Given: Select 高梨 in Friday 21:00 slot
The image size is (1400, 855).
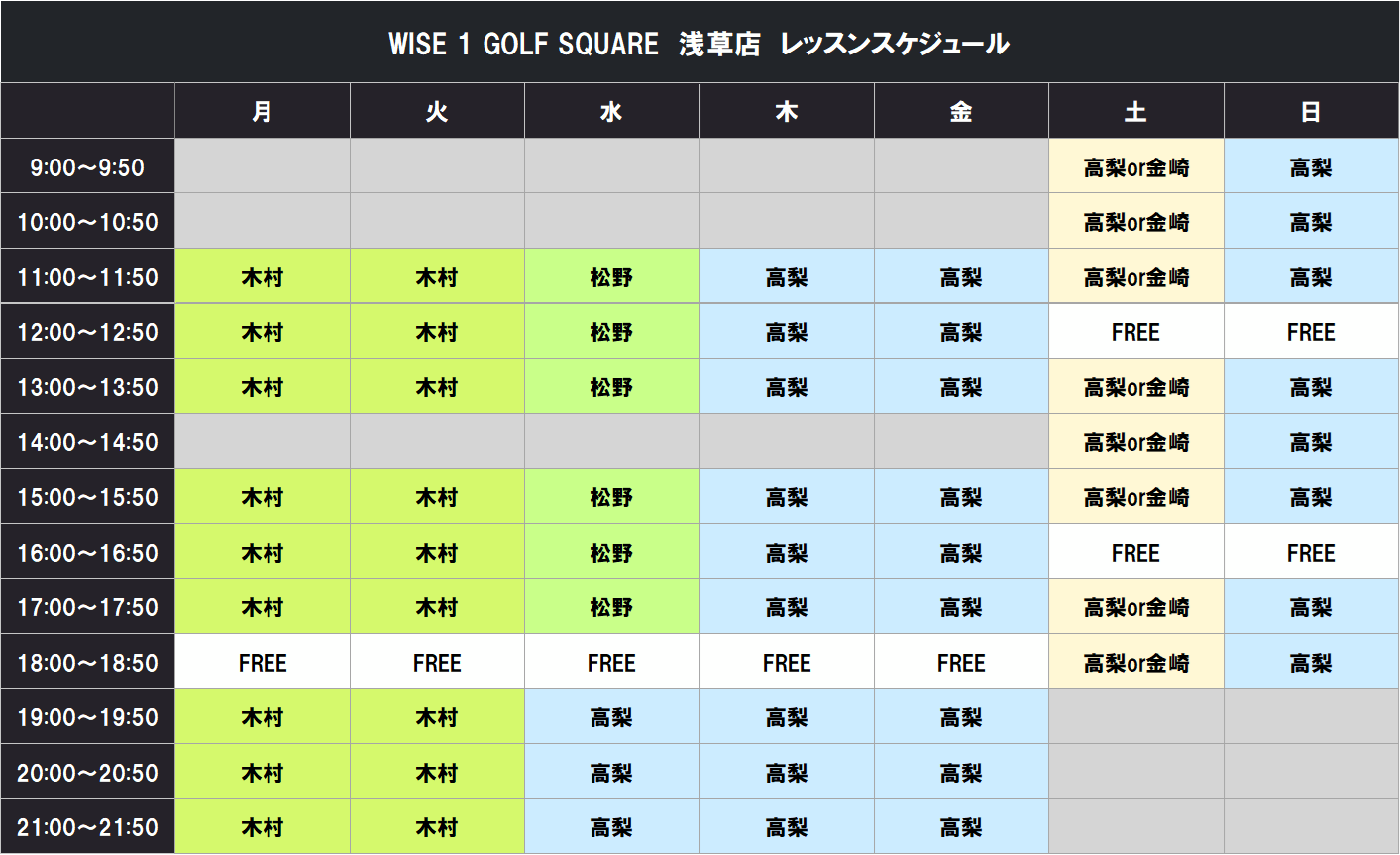Looking at the screenshot, I should 961,826.
